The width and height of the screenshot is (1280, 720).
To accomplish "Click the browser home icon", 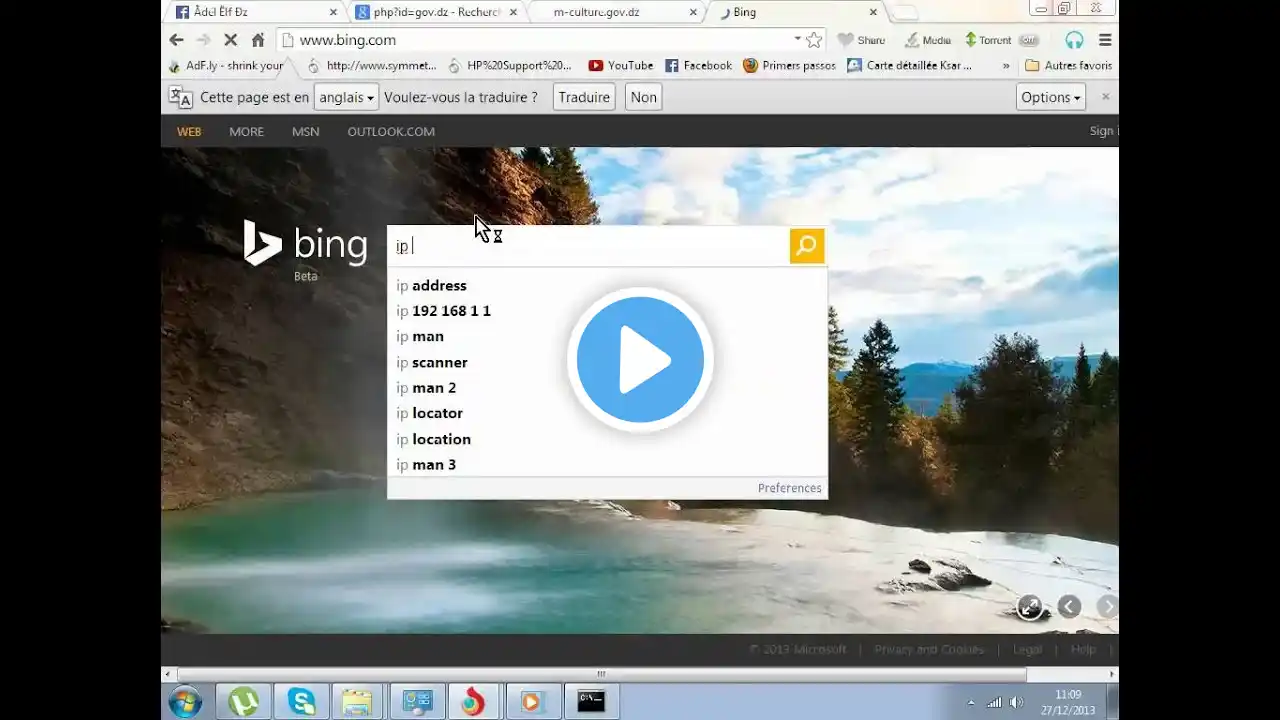I will coord(258,40).
